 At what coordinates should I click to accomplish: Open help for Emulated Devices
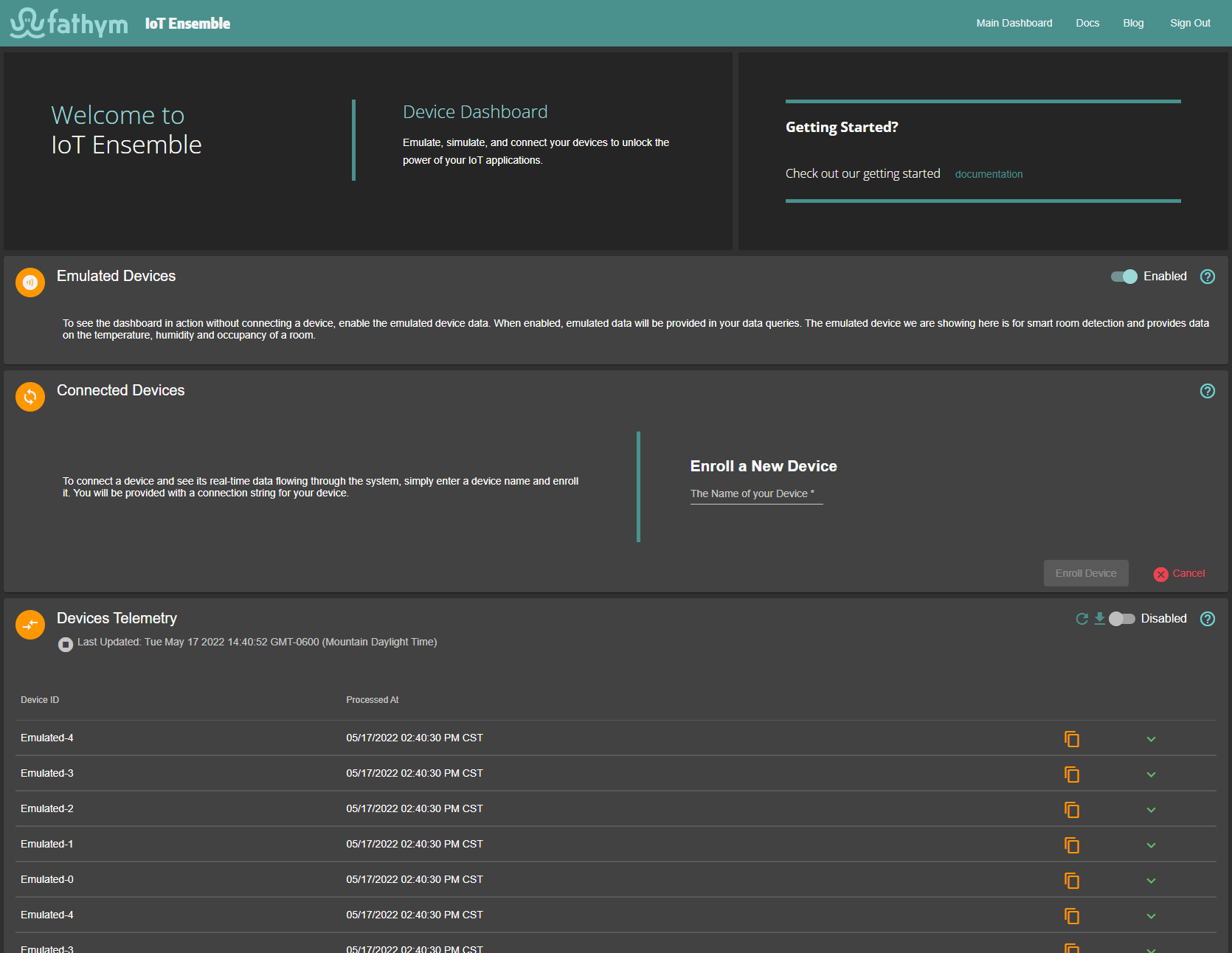point(1208,277)
